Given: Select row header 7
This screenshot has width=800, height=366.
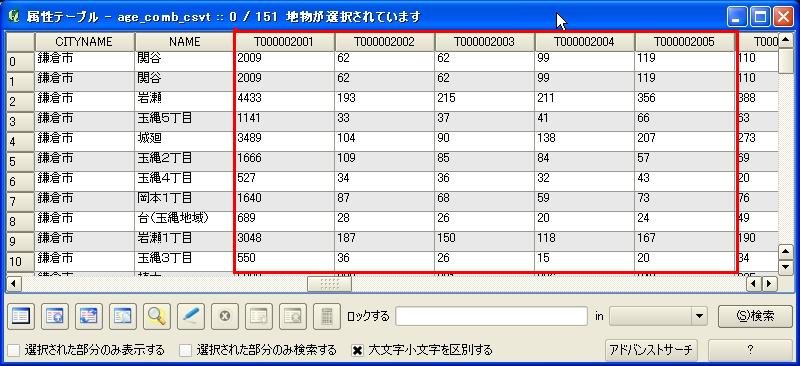Looking at the screenshot, I should point(20,201).
